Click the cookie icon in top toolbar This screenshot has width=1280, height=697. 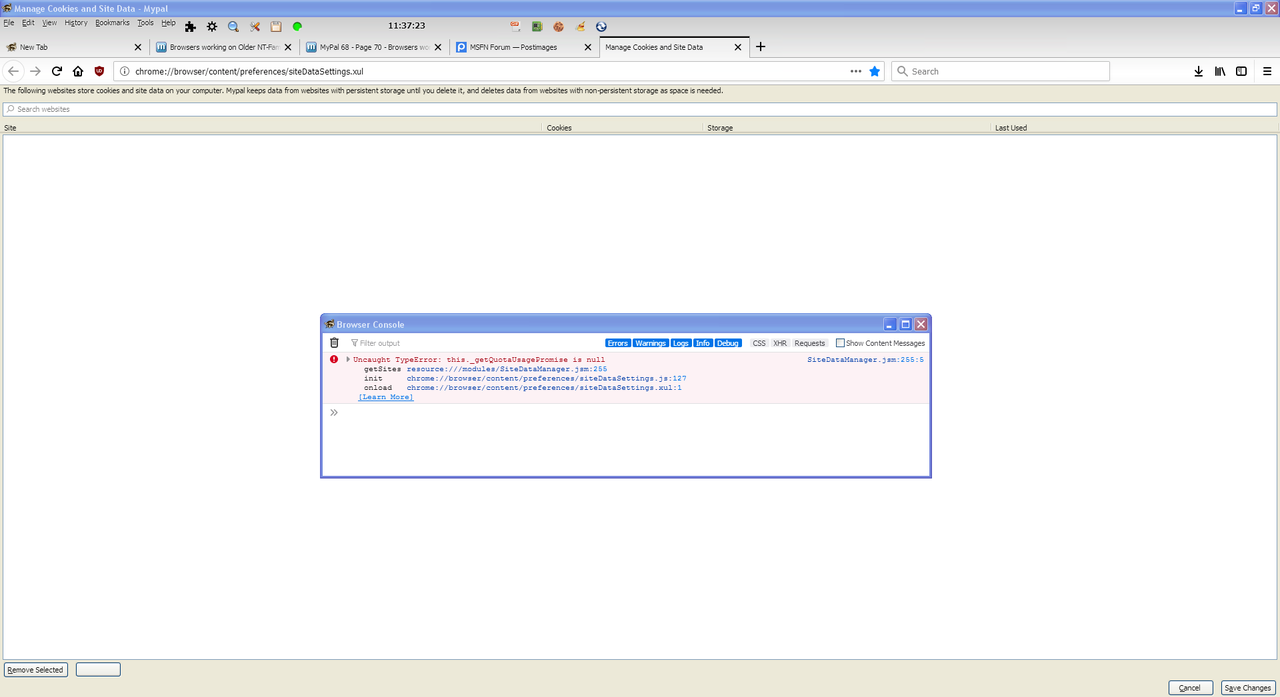pos(558,26)
